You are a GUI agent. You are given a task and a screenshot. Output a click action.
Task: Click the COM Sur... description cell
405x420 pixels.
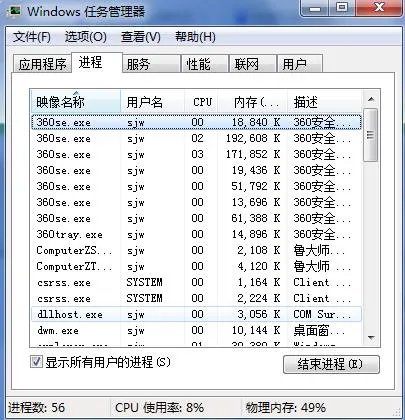tap(322, 314)
